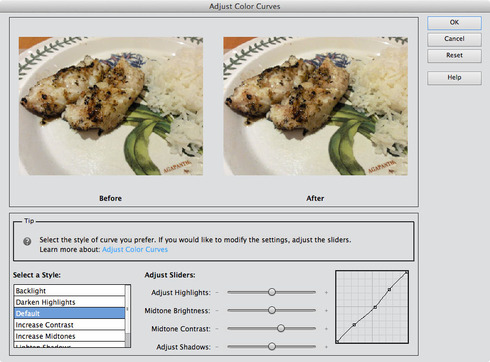Open Help for color curves

(x=454, y=78)
